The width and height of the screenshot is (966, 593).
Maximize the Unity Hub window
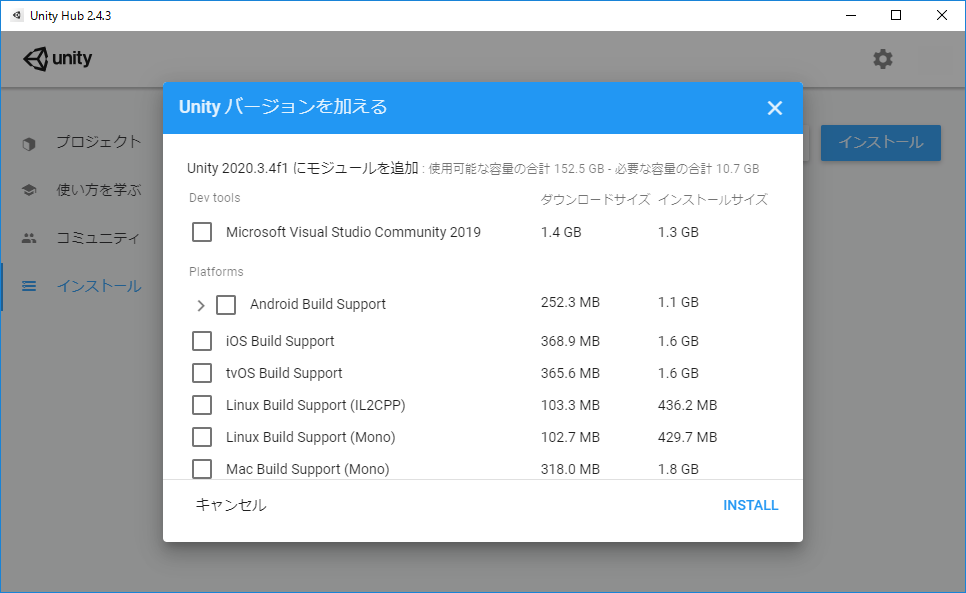pyautogui.click(x=896, y=15)
